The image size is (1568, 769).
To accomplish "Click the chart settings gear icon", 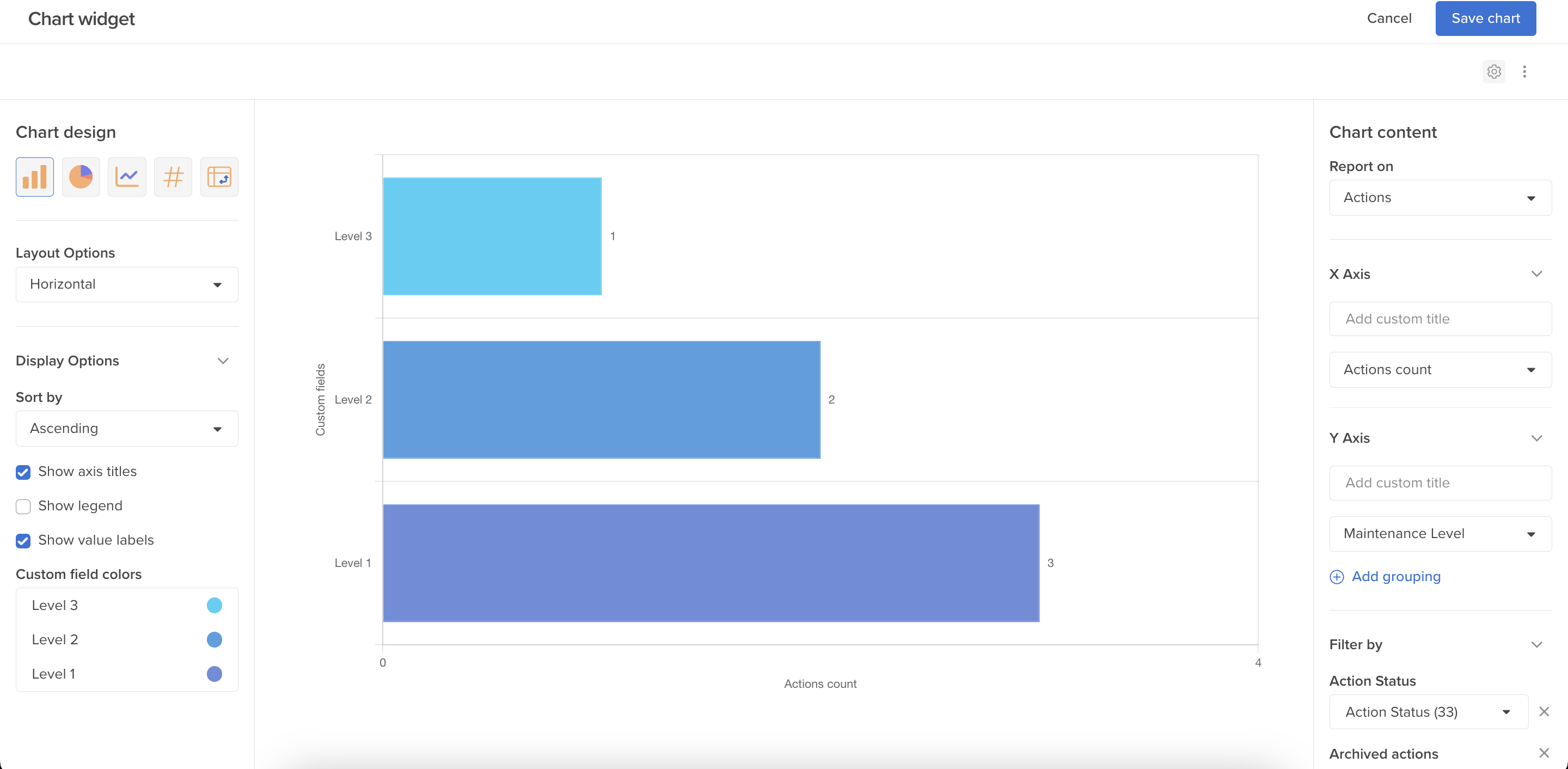I will 1494,70.
